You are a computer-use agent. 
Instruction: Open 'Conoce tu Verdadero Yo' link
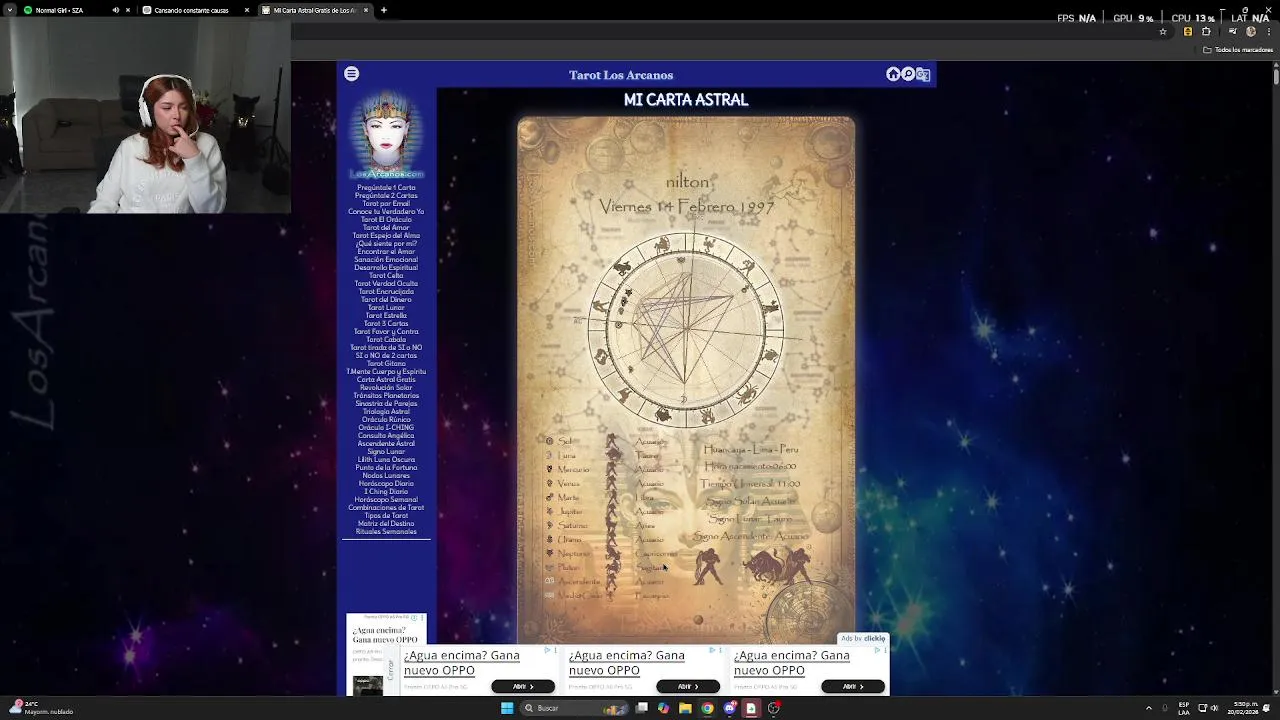386,212
